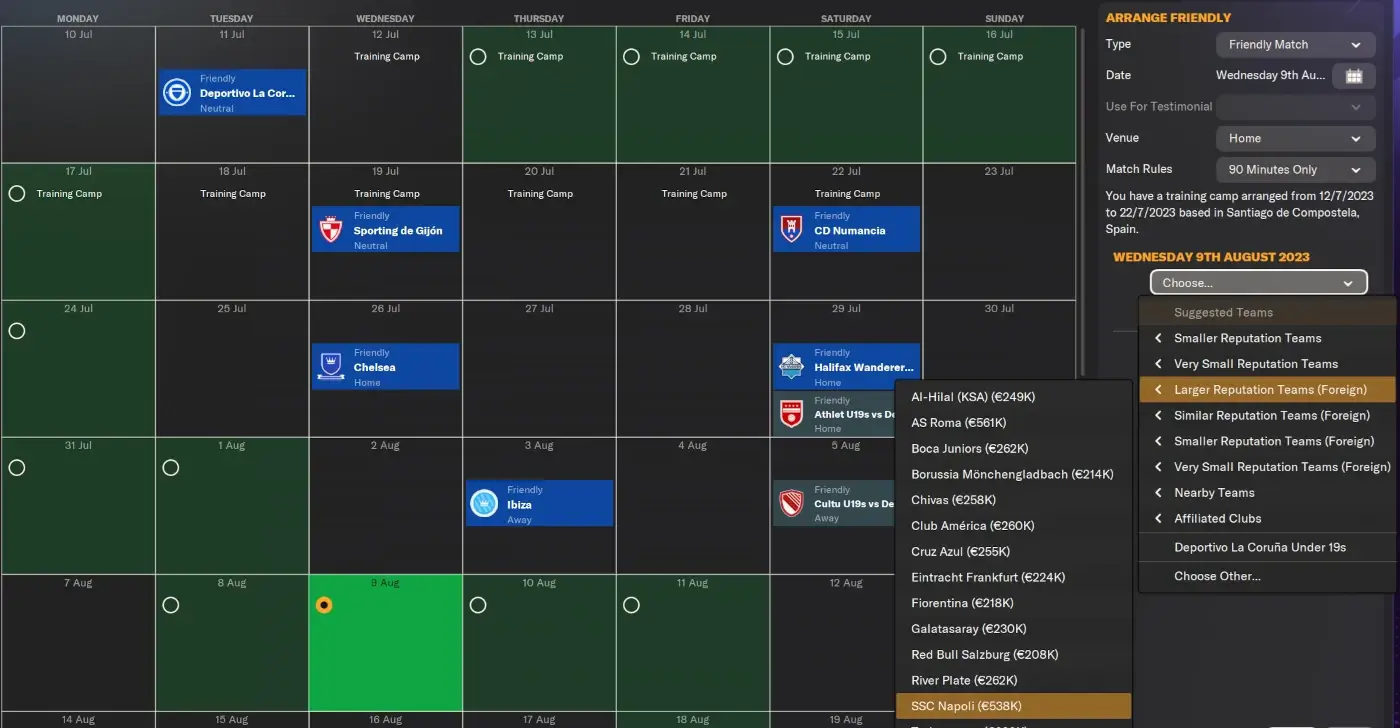Open the disabled Use For Testimonial dropdown
This screenshot has width=1400, height=728.
tap(1295, 107)
